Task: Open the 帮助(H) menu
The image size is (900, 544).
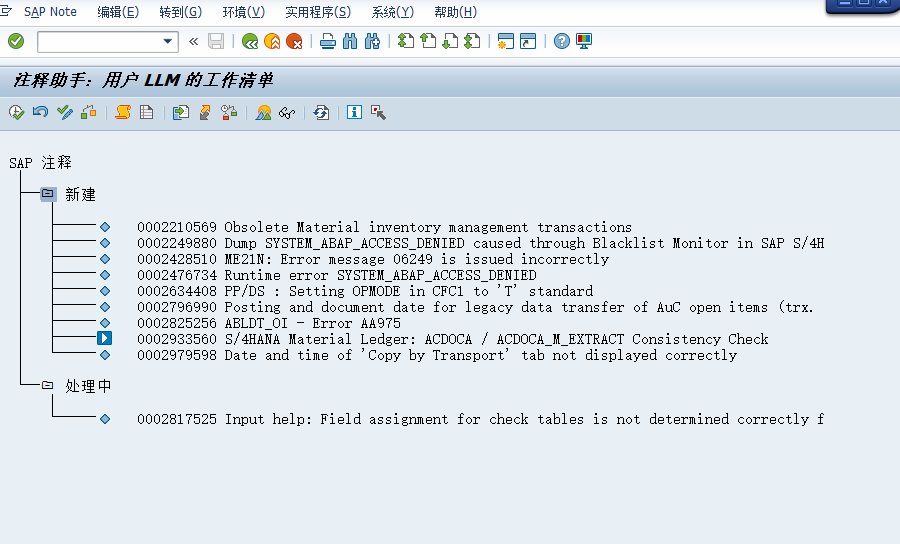Action: (455, 12)
